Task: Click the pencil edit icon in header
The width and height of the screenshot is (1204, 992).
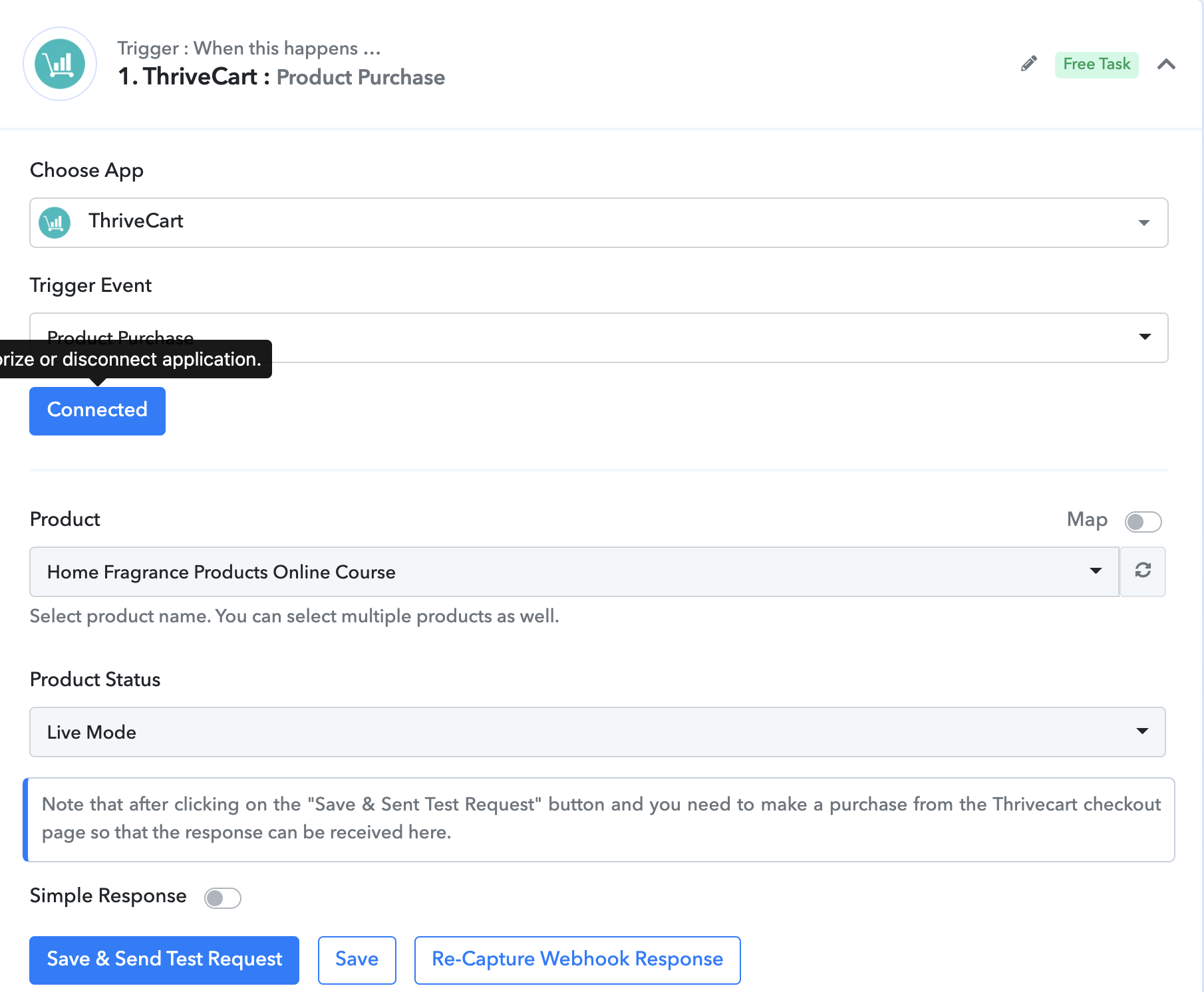Action: click(1028, 64)
